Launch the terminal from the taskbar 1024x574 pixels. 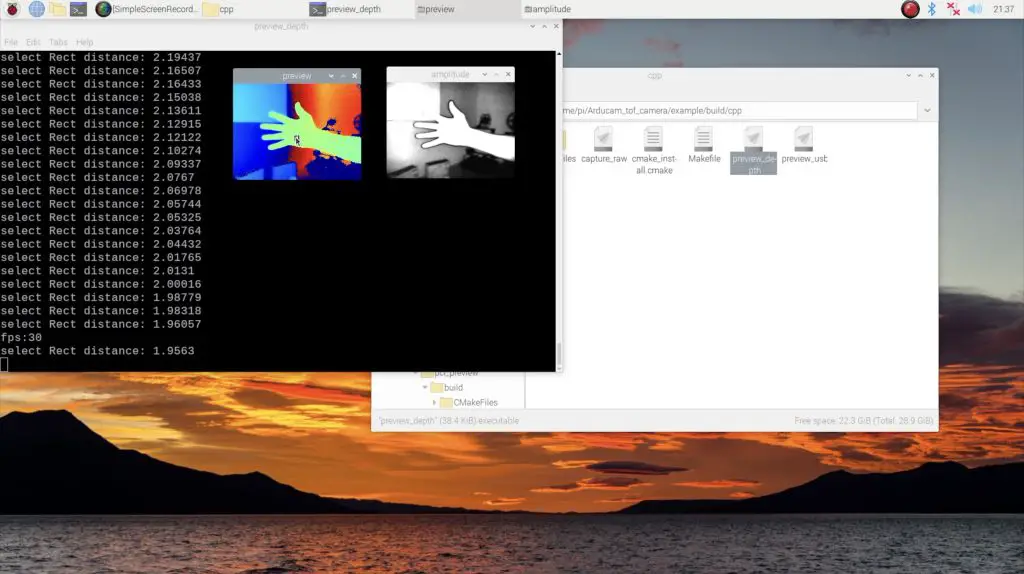click(x=78, y=9)
